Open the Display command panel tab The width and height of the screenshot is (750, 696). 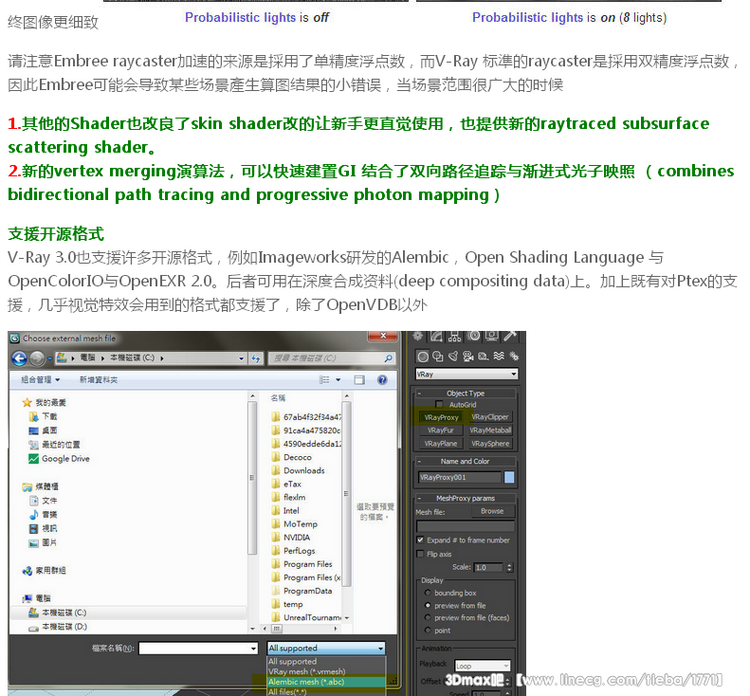[492, 336]
